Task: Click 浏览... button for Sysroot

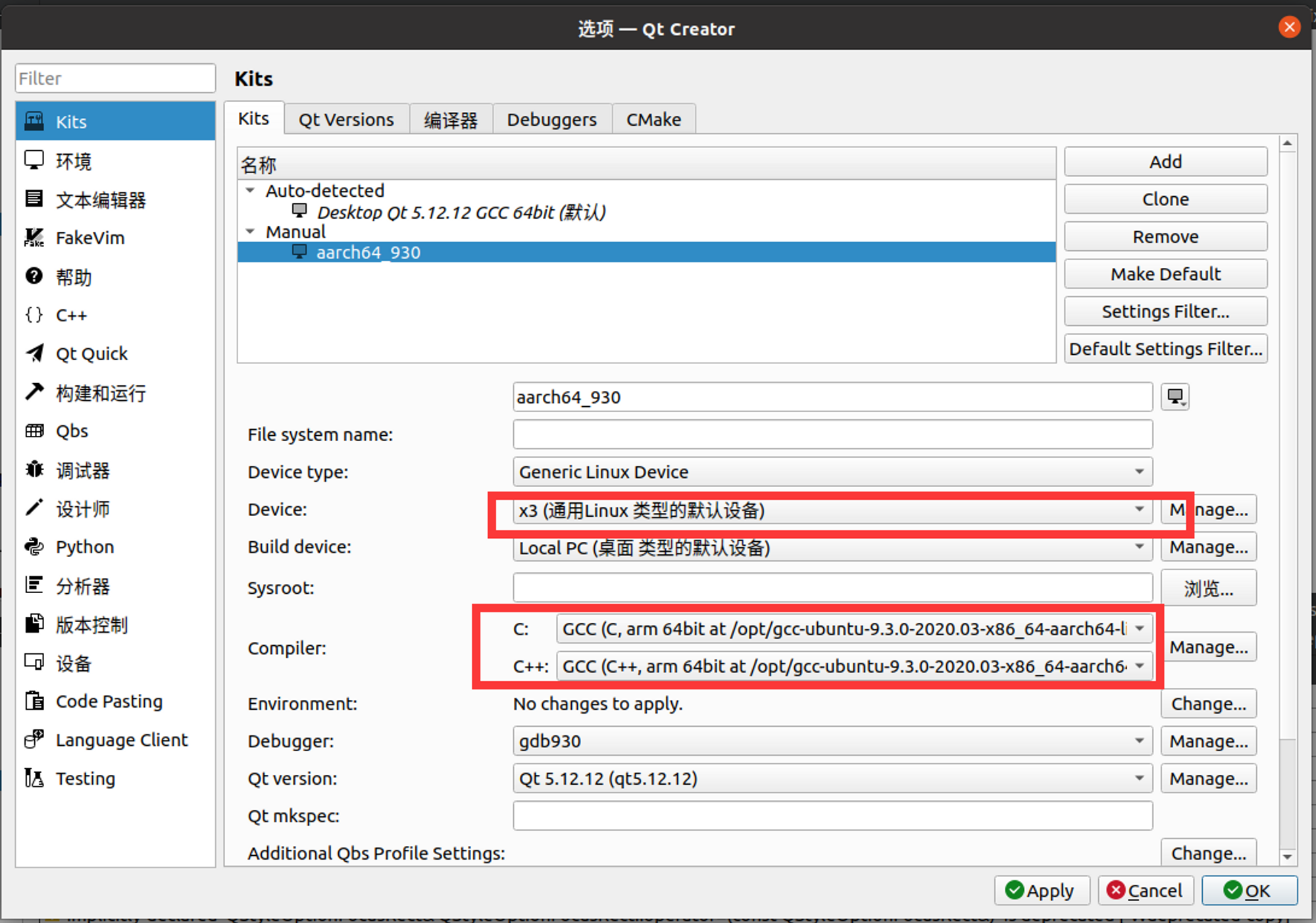Action: (x=1209, y=588)
